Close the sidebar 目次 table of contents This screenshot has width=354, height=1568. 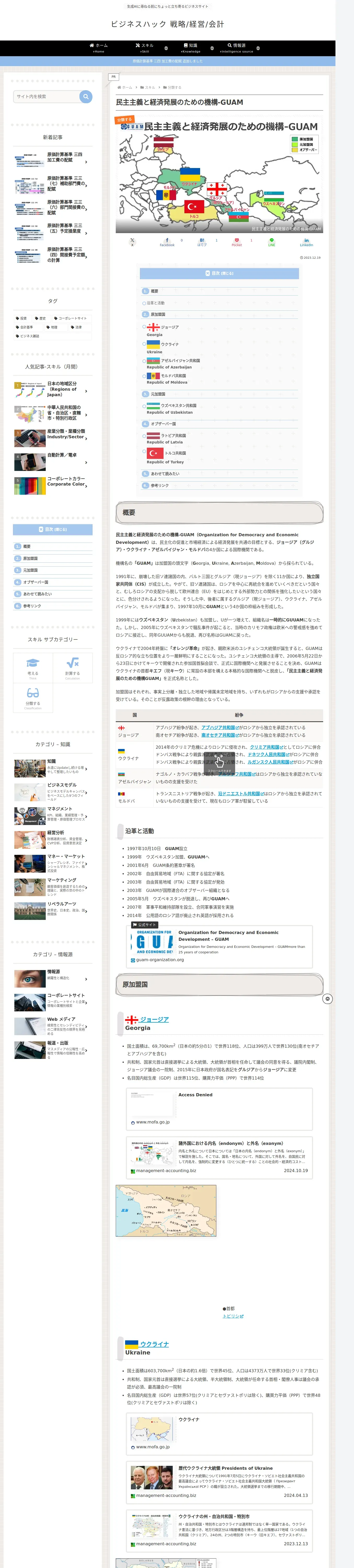pyautogui.click(x=53, y=529)
